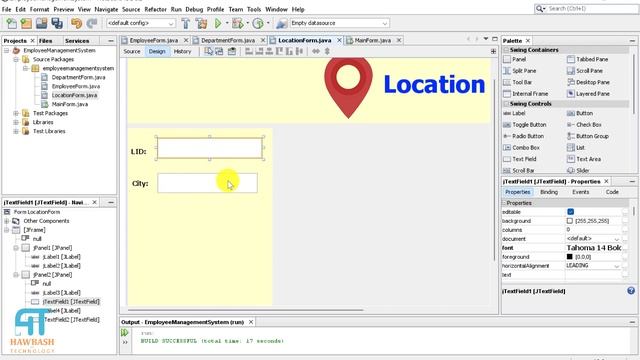The height and width of the screenshot is (360, 640).
Task: Click the properties help question icon
Action: point(631,291)
